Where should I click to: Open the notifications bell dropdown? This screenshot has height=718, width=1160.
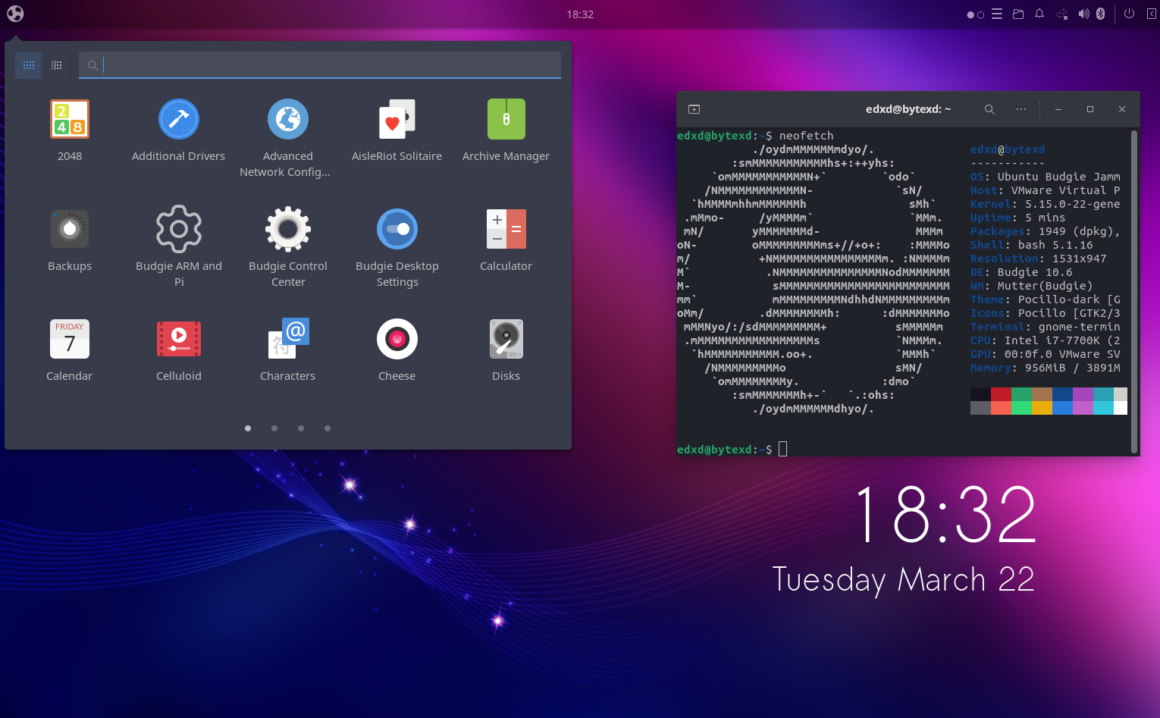click(x=1039, y=14)
